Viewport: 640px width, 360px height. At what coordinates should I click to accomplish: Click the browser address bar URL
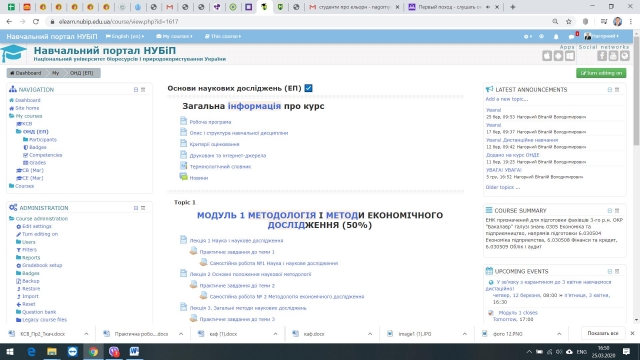pos(118,22)
